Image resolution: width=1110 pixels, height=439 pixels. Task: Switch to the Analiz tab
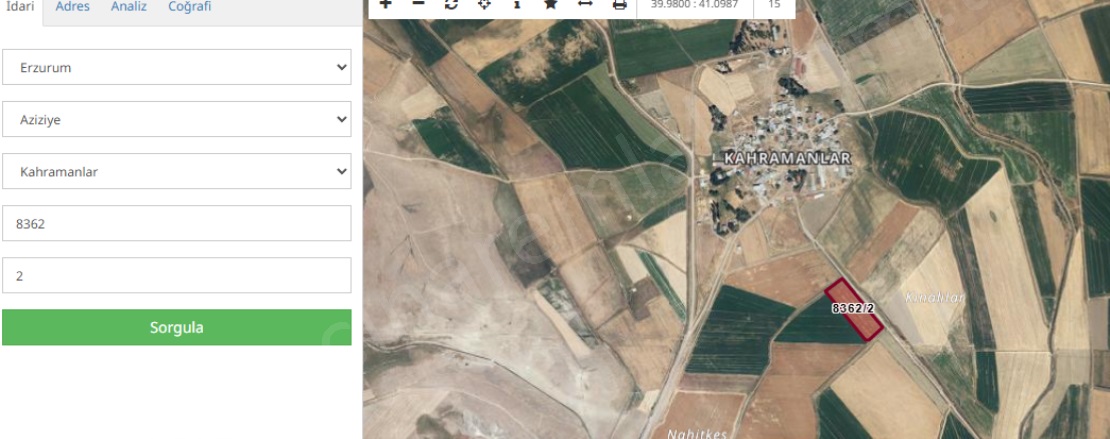point(128,7)
